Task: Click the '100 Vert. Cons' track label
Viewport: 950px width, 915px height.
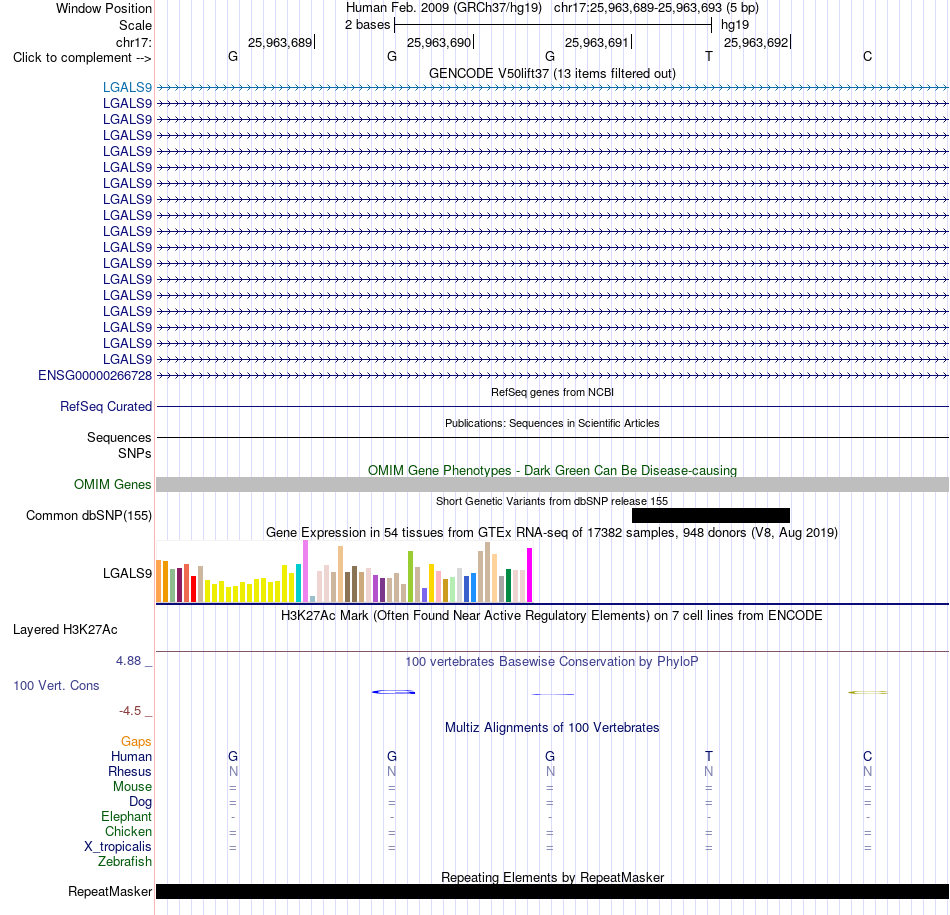Action: 56,685
